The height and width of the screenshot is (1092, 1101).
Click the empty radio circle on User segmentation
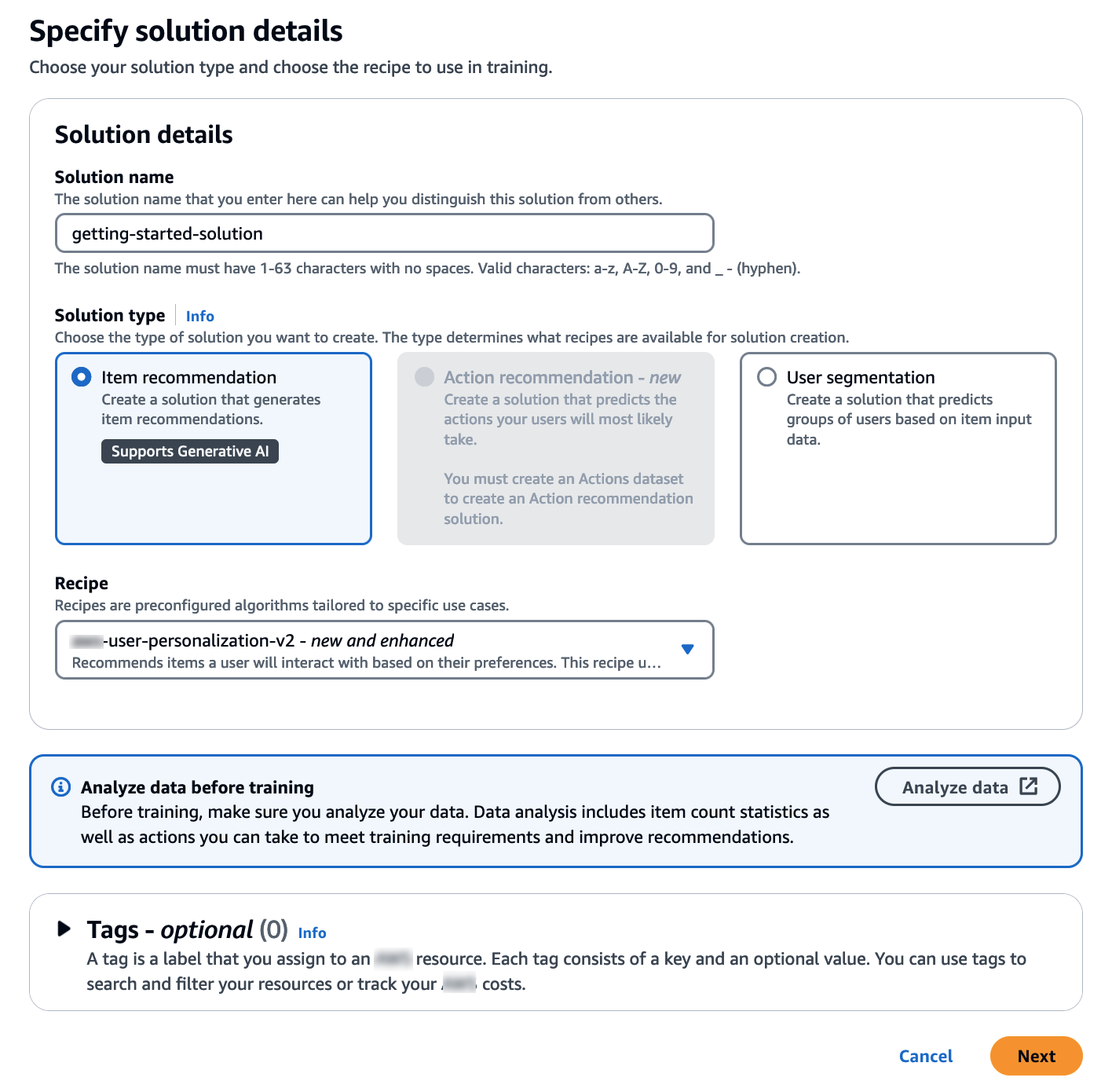point(766,377)
